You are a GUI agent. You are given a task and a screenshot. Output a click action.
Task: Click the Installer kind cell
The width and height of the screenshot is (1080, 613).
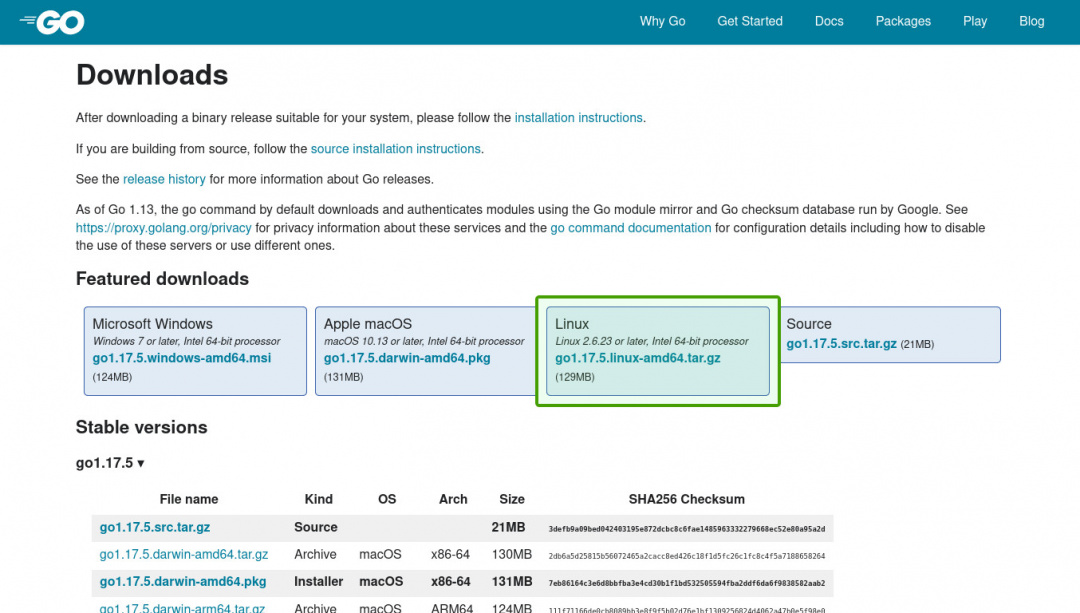click(x=318, y=581)
